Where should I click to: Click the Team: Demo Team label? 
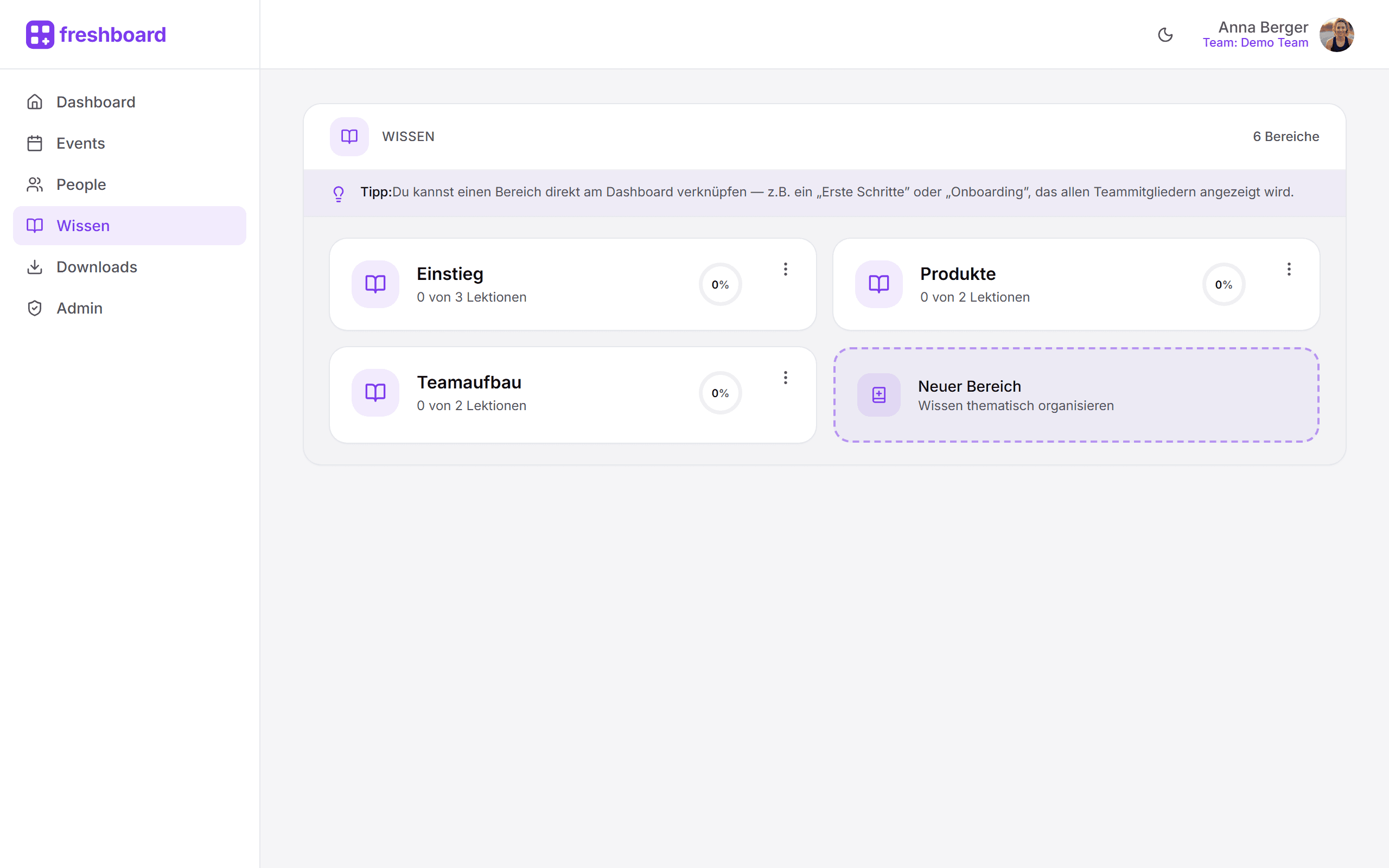click(x=1256, y=42)
